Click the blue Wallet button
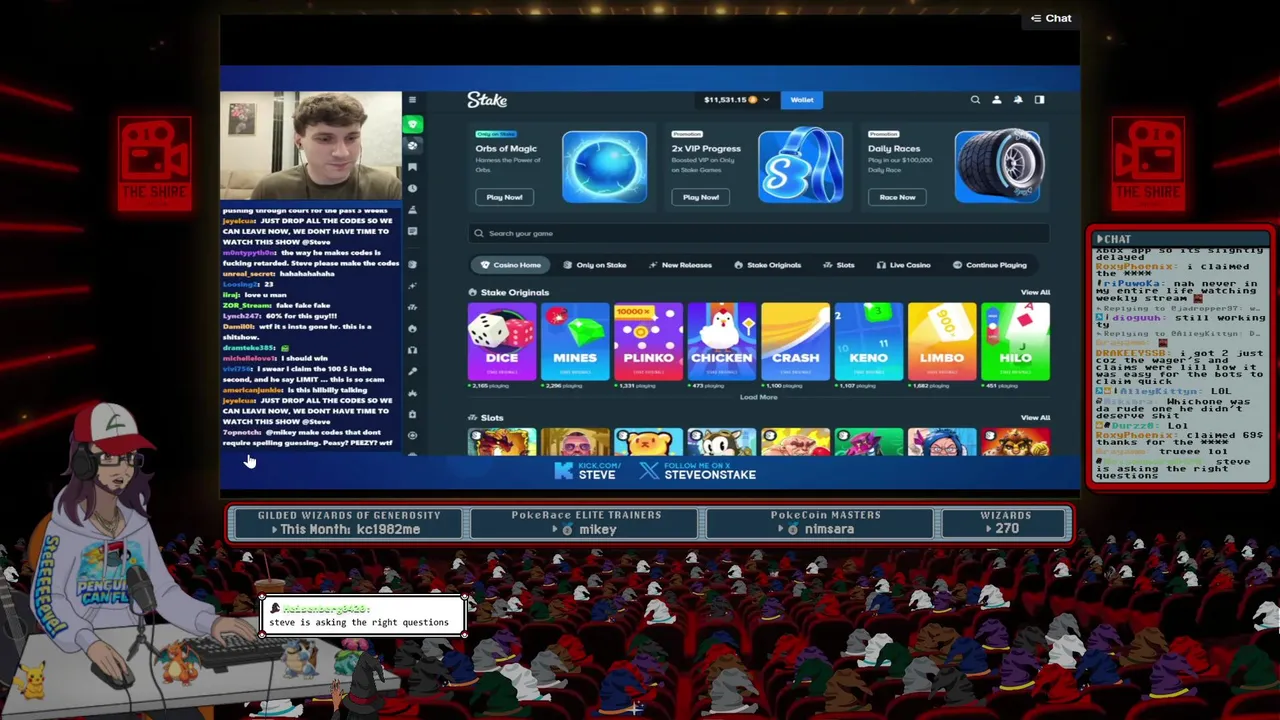This screenshot has height=720, width=1280. [x=802, y=100]
